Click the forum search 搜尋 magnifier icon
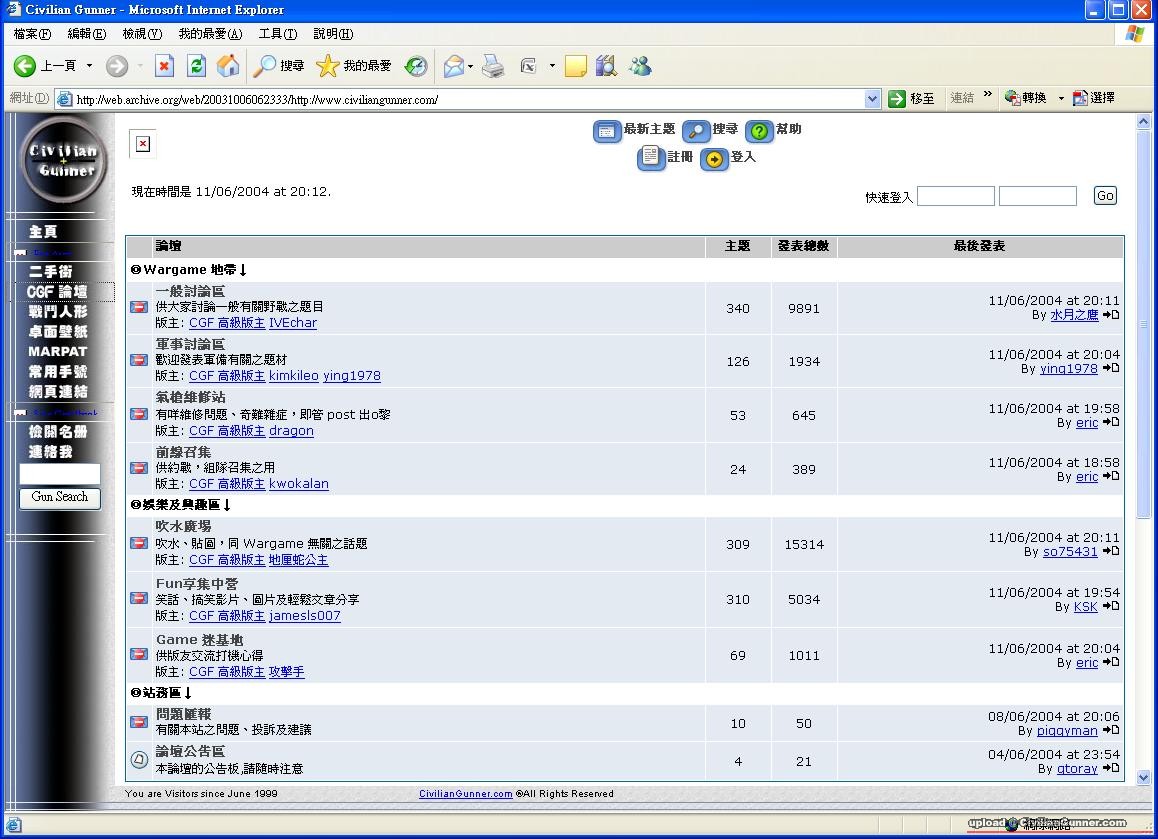The image size is (1158, 839). (696, 131)
